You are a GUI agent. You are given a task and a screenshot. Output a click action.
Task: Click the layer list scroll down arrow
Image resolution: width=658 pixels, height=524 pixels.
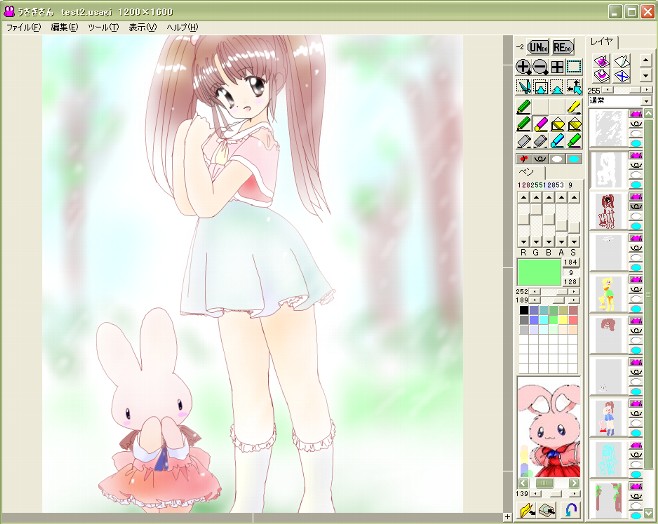[x=648, y=513]
